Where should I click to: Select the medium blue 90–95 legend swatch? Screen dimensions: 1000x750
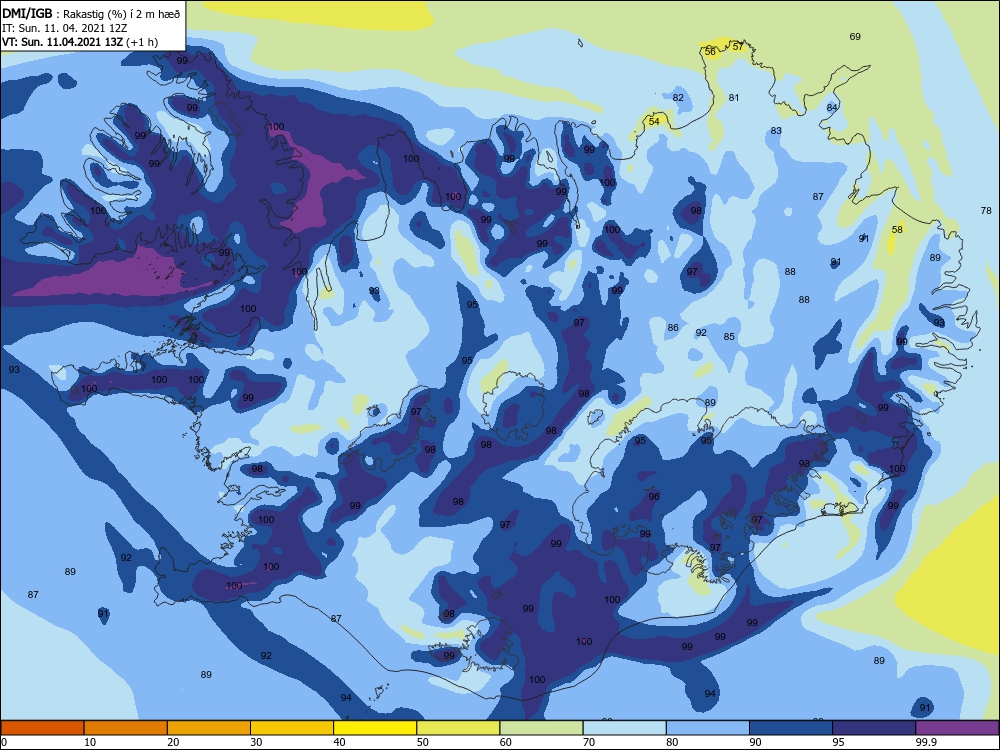point(791,728)
